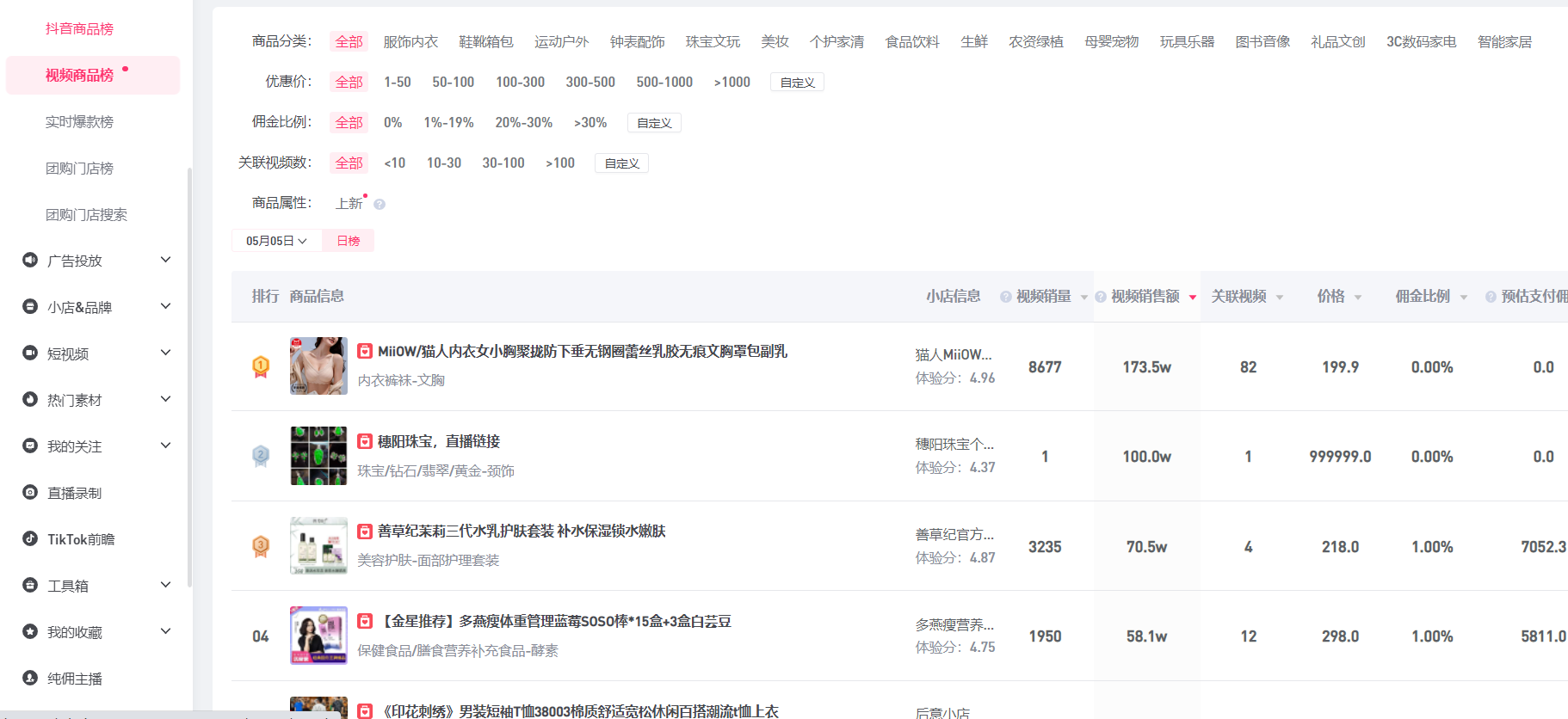Open MiiOW/猫人内衣 product title link
Viewport: 1568px width, 719px height.
(583, 351)
